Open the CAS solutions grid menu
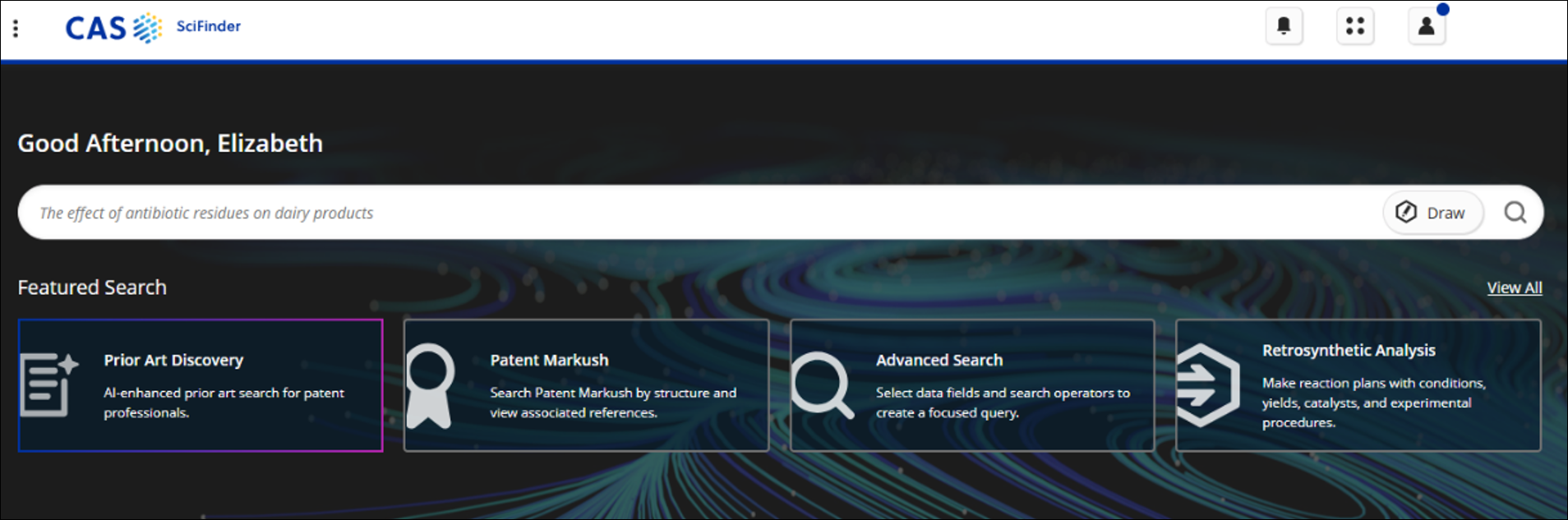 (x=1355, y=26)
